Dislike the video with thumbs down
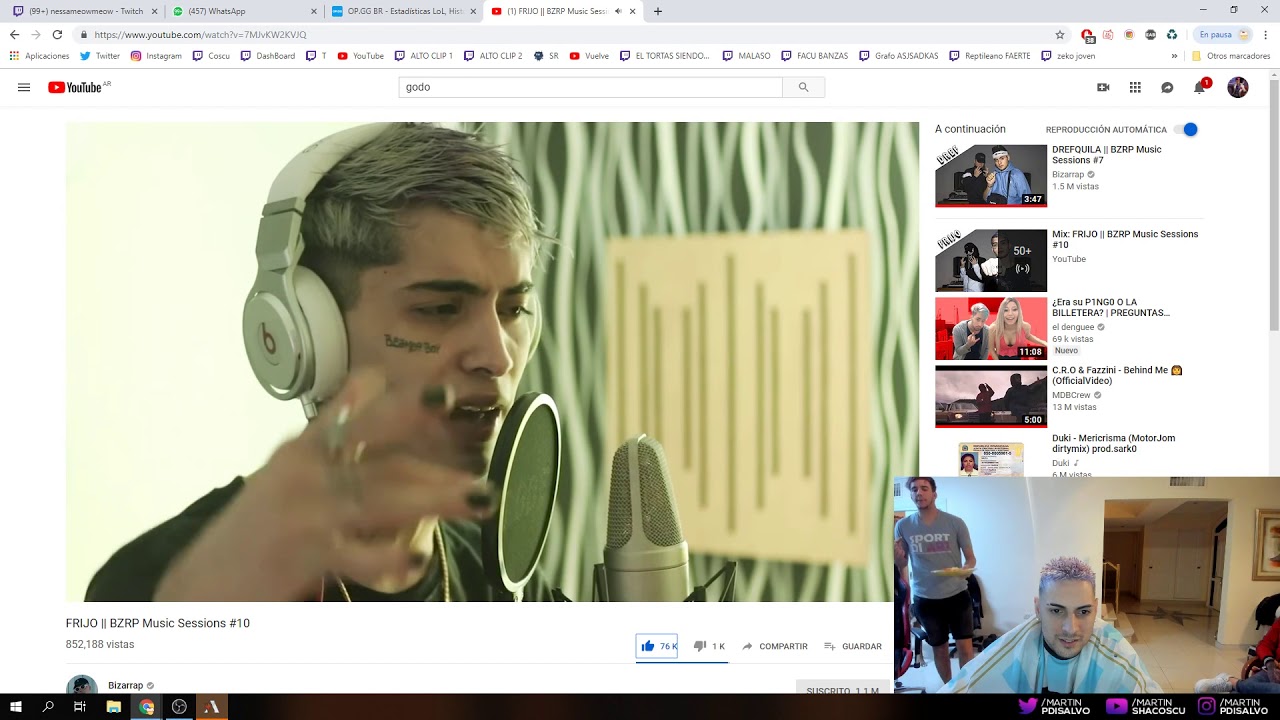The height and width of the screenshot is (720, 1280). point(709,646)
